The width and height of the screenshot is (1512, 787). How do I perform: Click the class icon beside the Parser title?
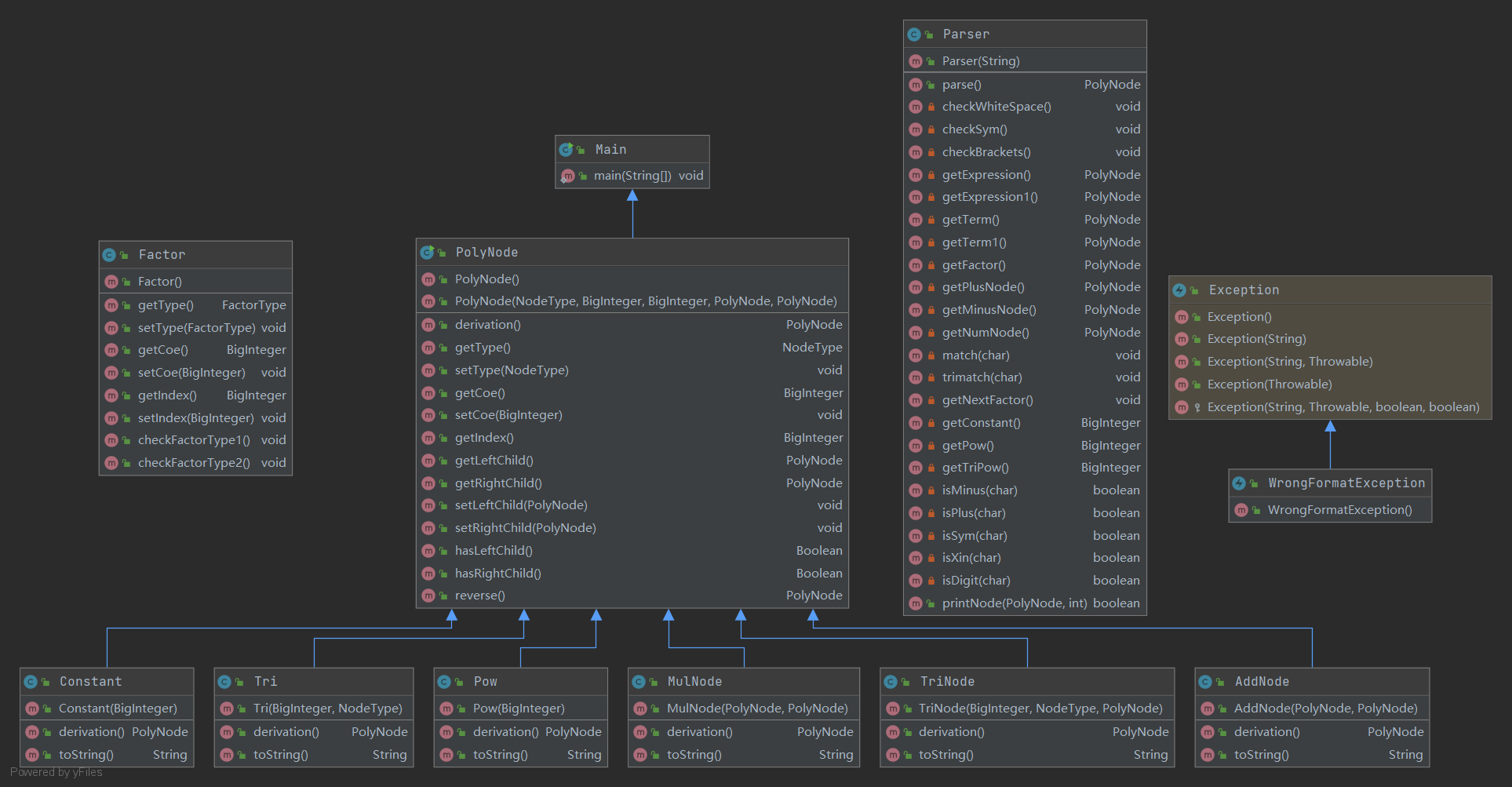point(914,35)
